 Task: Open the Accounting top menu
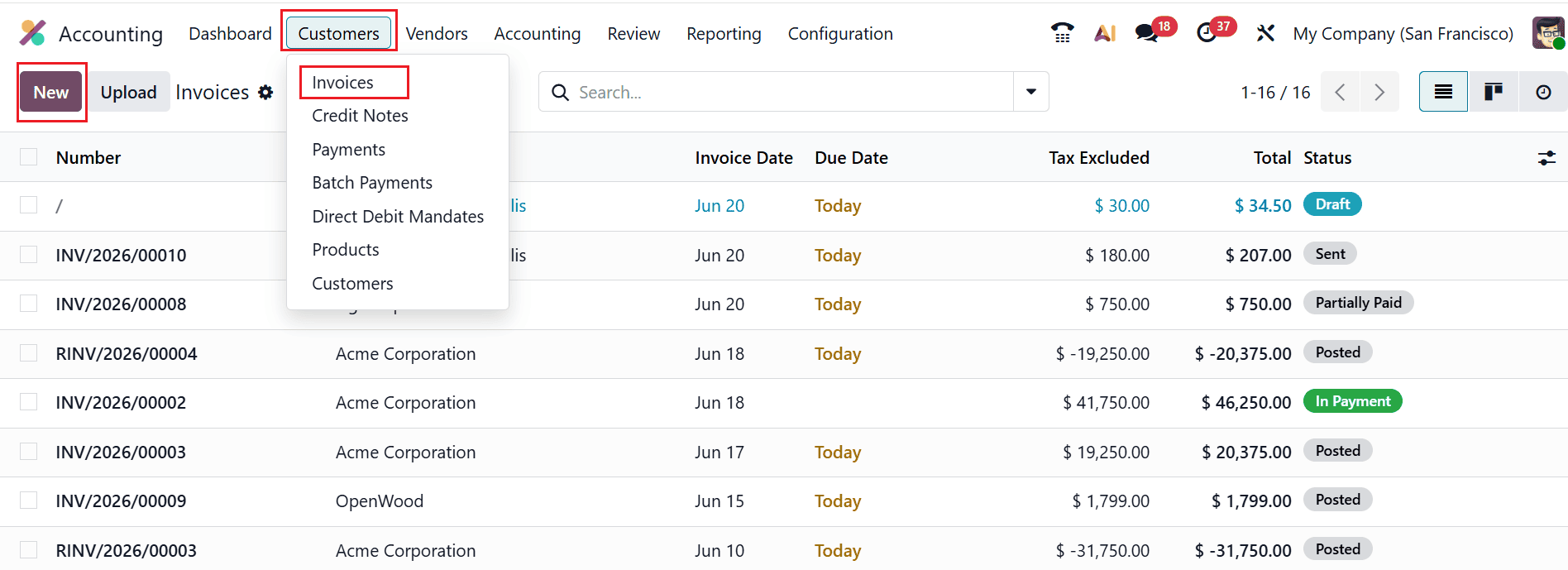538,33
